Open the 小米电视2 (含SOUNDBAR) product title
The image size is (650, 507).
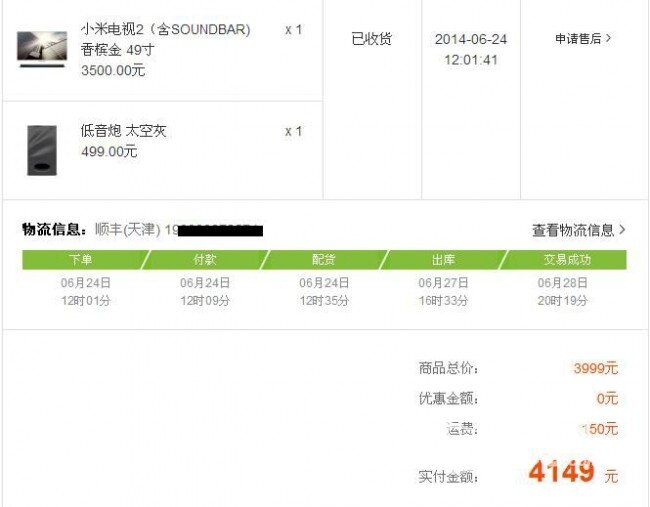pyautogui.click(x=165, y=29)
